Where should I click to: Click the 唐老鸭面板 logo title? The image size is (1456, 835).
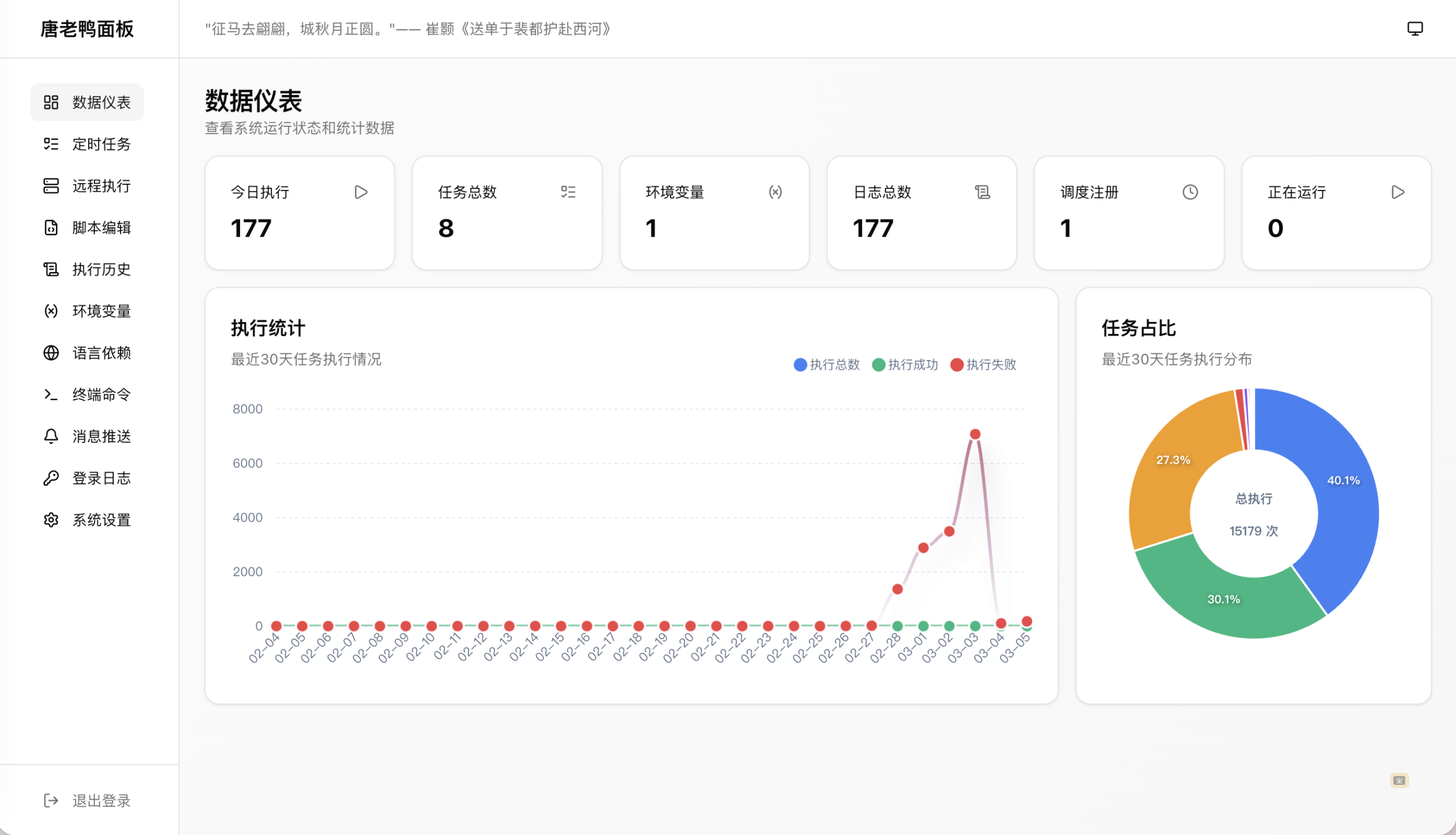pyautogui.click(x=87, y=28)
